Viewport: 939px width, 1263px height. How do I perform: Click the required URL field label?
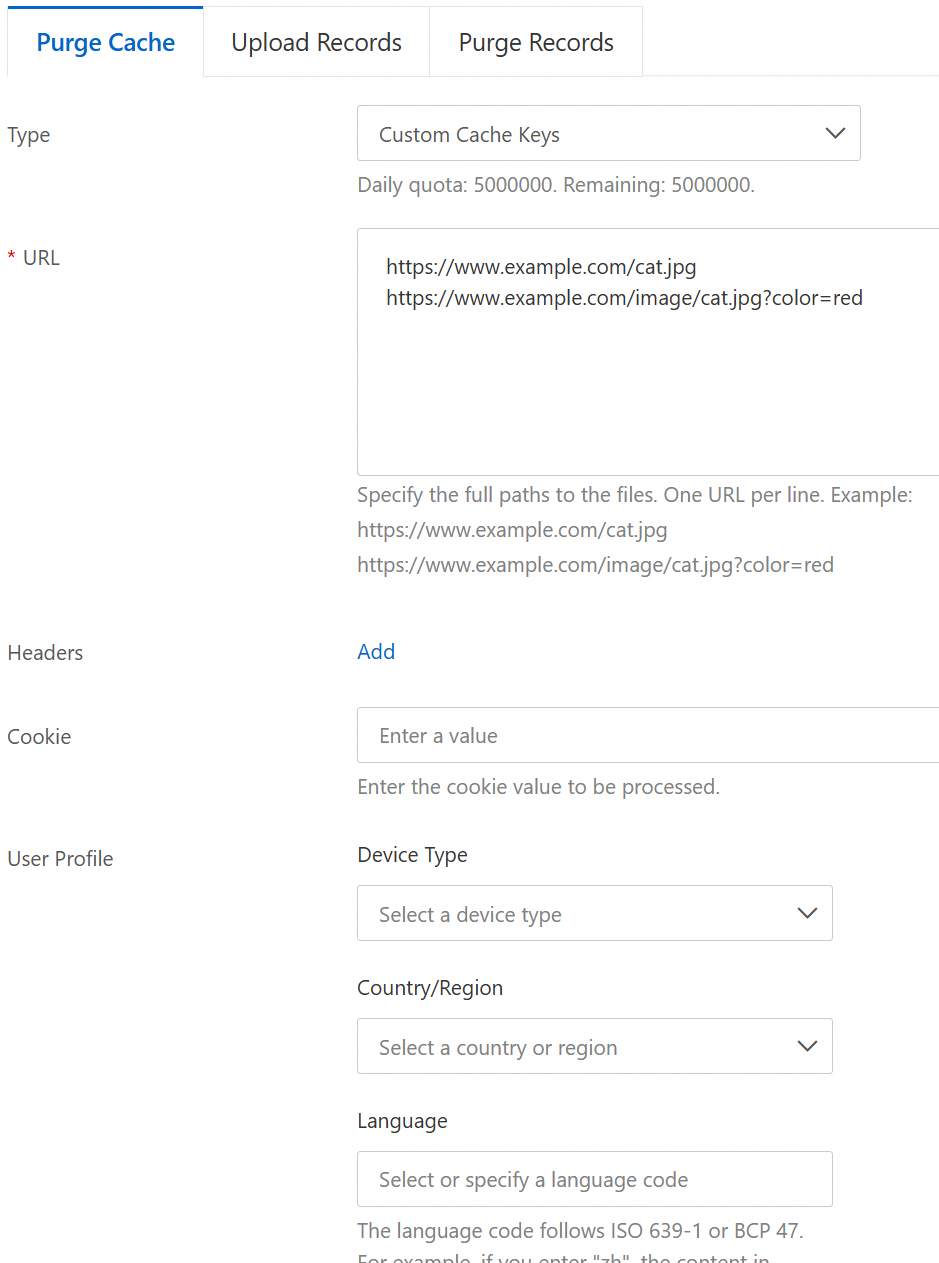[41, 258]
